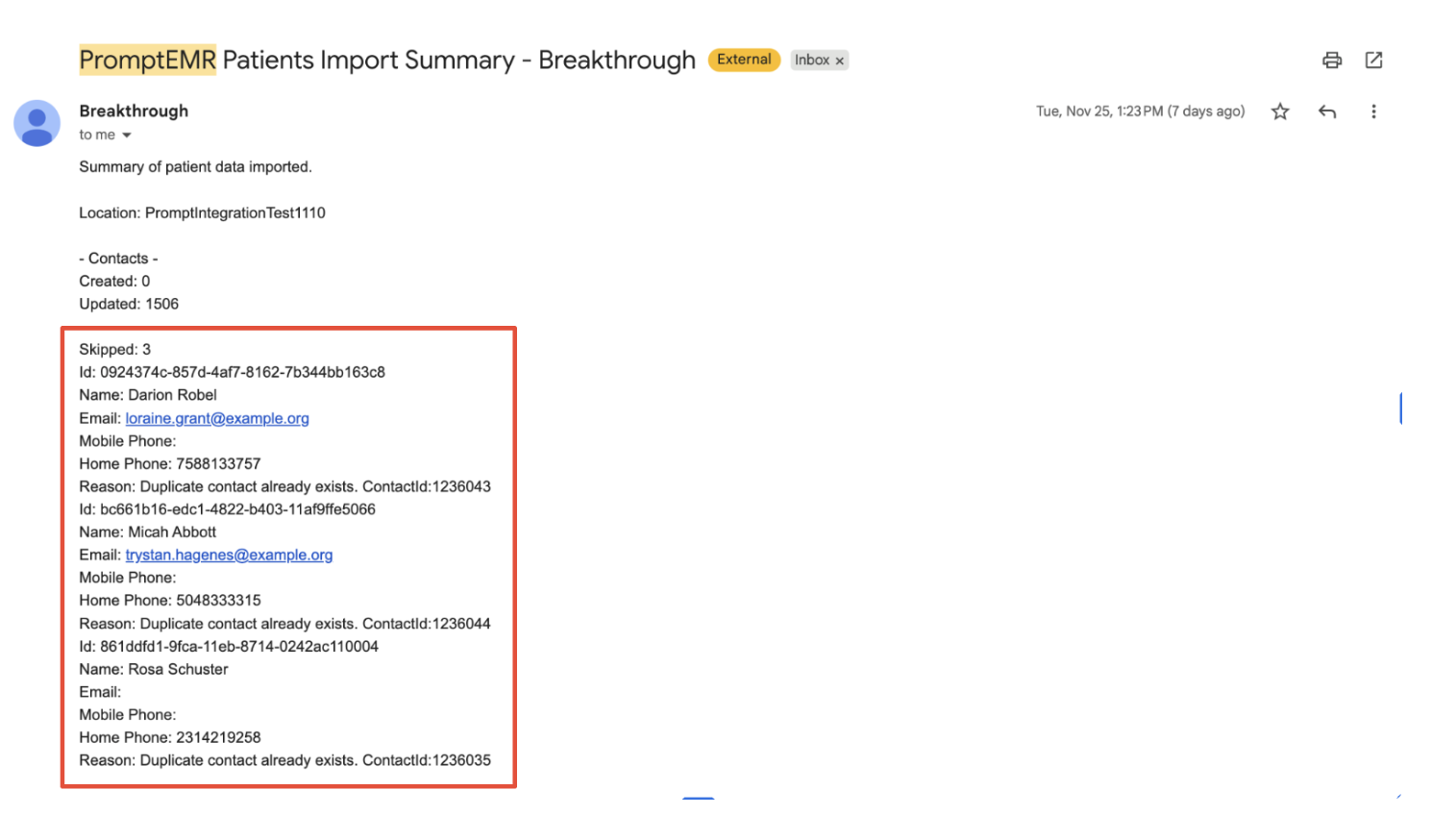Click the reason line with ContactId:1236044

284,624
